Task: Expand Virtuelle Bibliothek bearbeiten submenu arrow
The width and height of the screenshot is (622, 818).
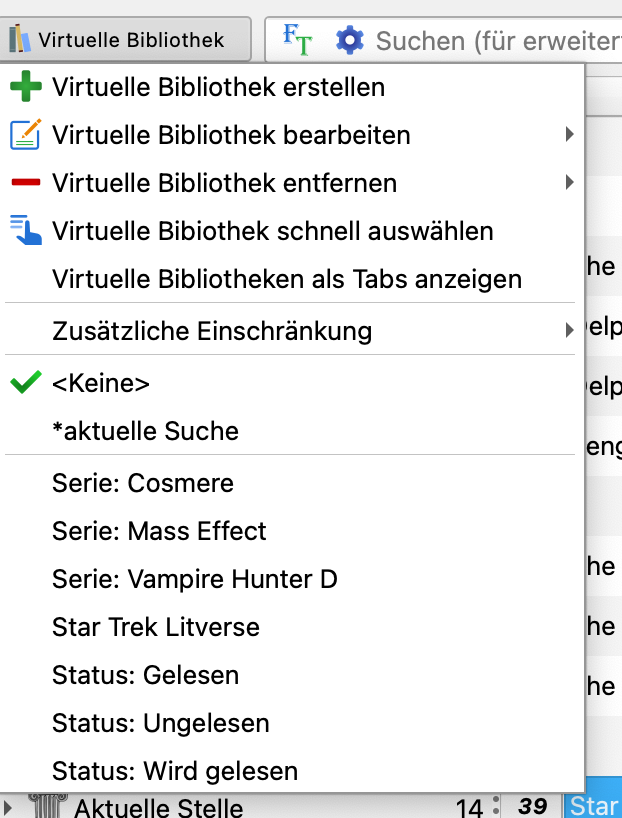Action: (x=569, y=135)
